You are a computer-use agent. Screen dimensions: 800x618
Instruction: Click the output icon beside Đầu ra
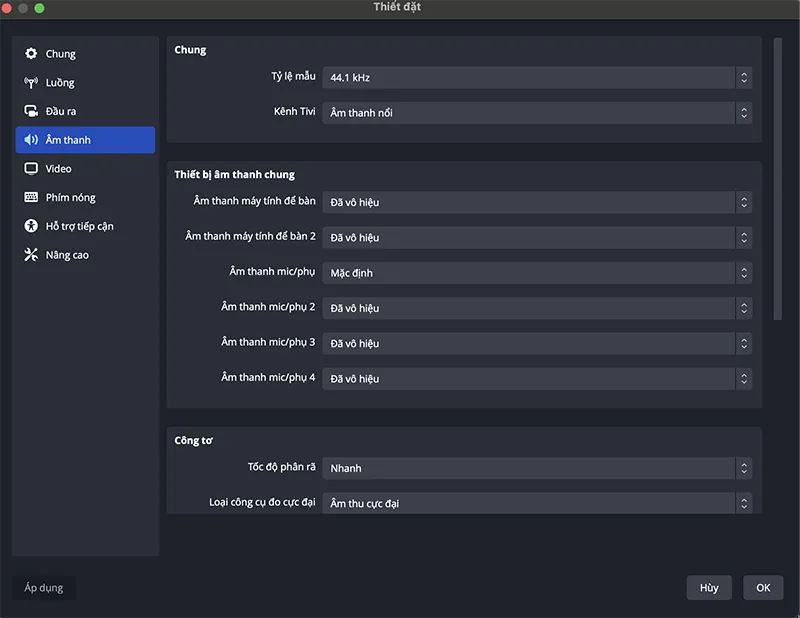point(31,111)
